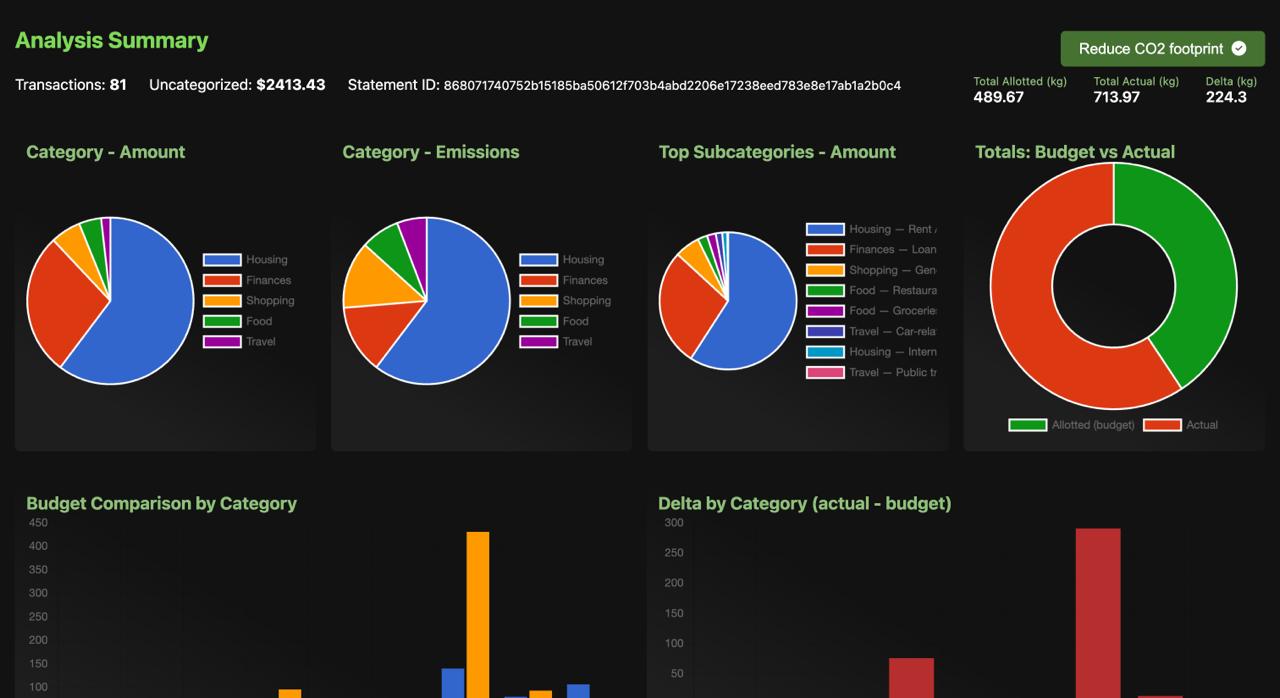
Task: Click the Reduce CO2 footprint button
Action: (1163, 48)
